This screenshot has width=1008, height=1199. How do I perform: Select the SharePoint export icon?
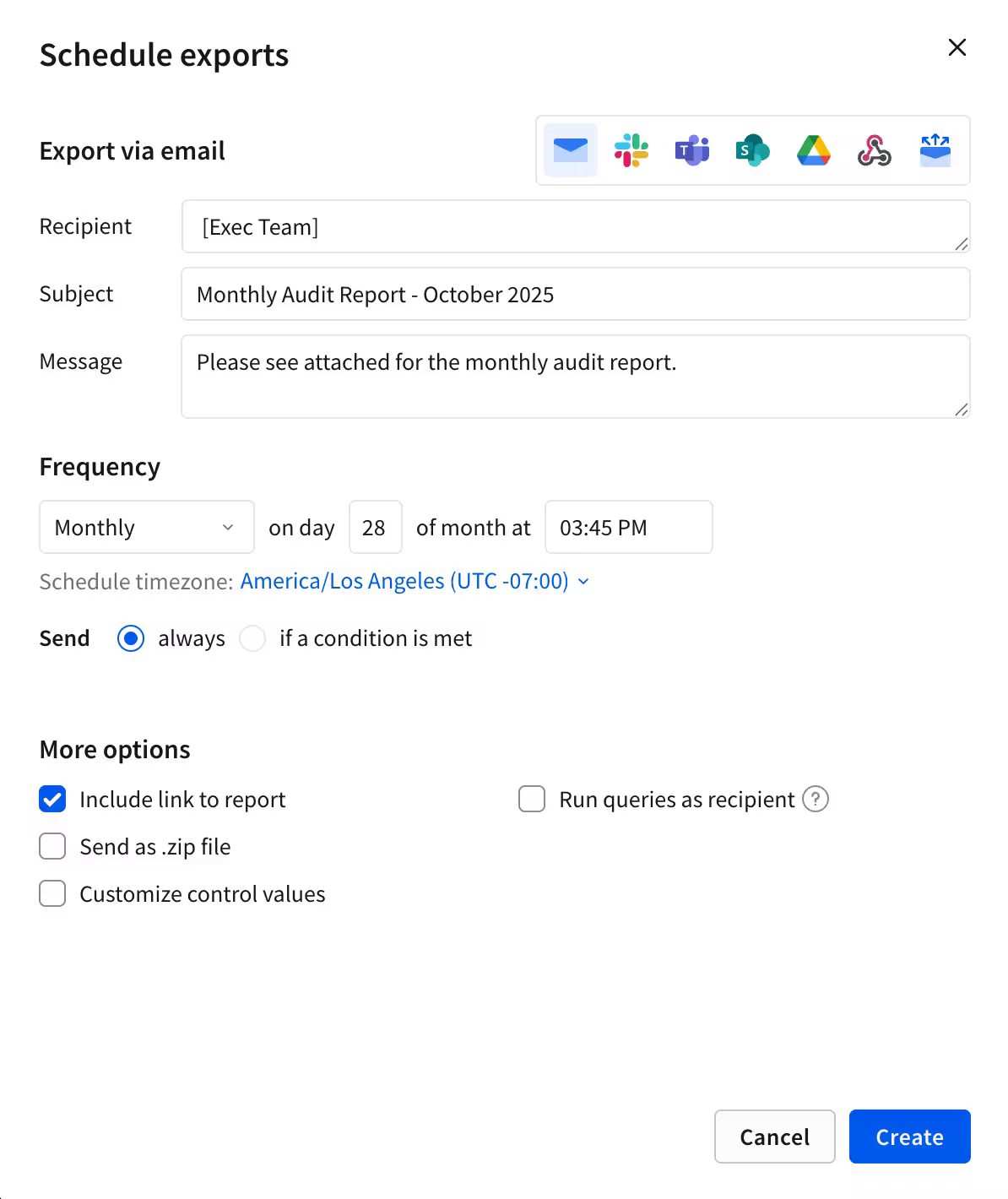click(x=753, y=150)
